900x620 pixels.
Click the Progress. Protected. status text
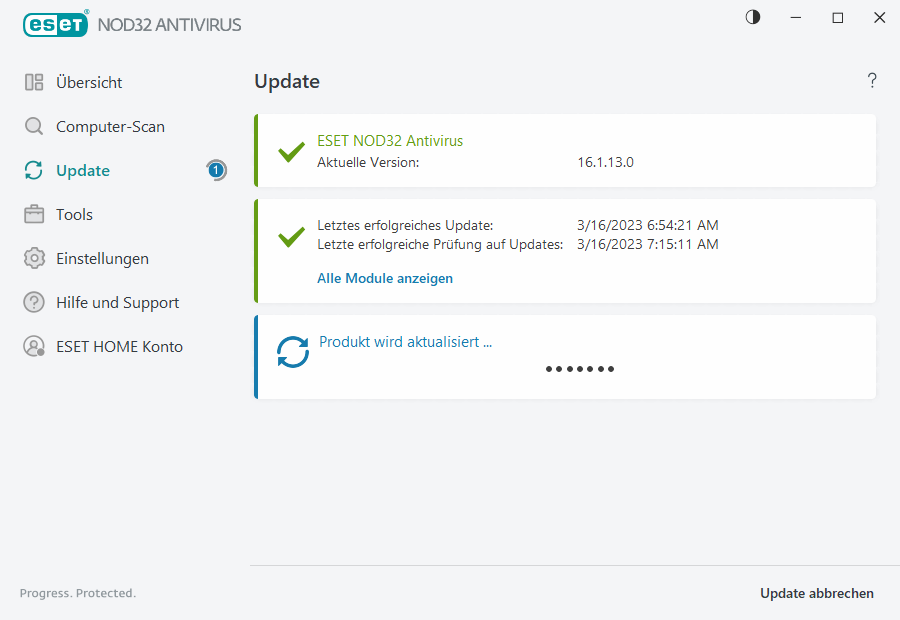[x=77, y=593]
